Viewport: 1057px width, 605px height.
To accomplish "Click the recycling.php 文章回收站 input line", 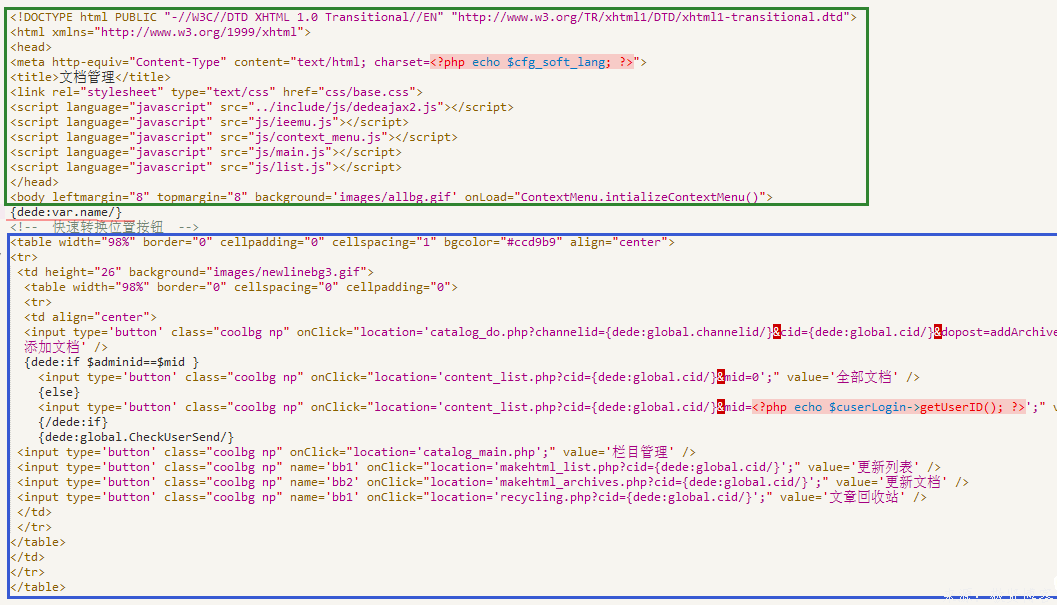I will pos(472,497).
